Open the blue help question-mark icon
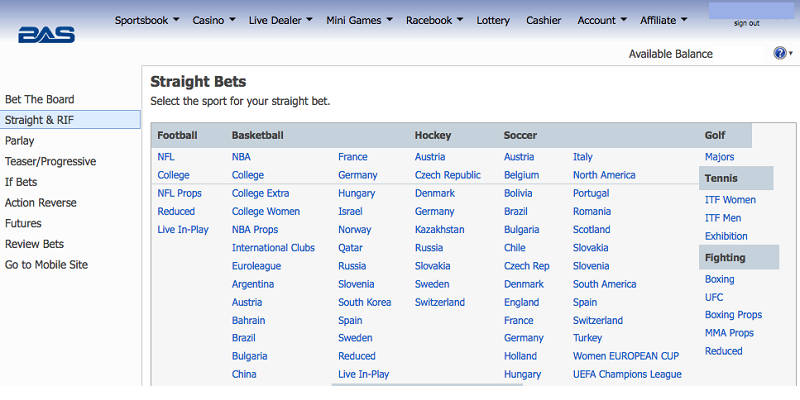Screen dimensions: 800x400 780,53
